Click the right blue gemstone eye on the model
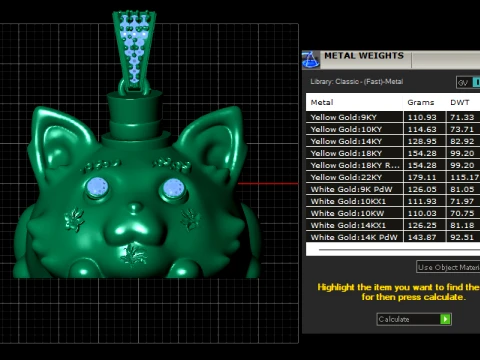 point(173,188)
